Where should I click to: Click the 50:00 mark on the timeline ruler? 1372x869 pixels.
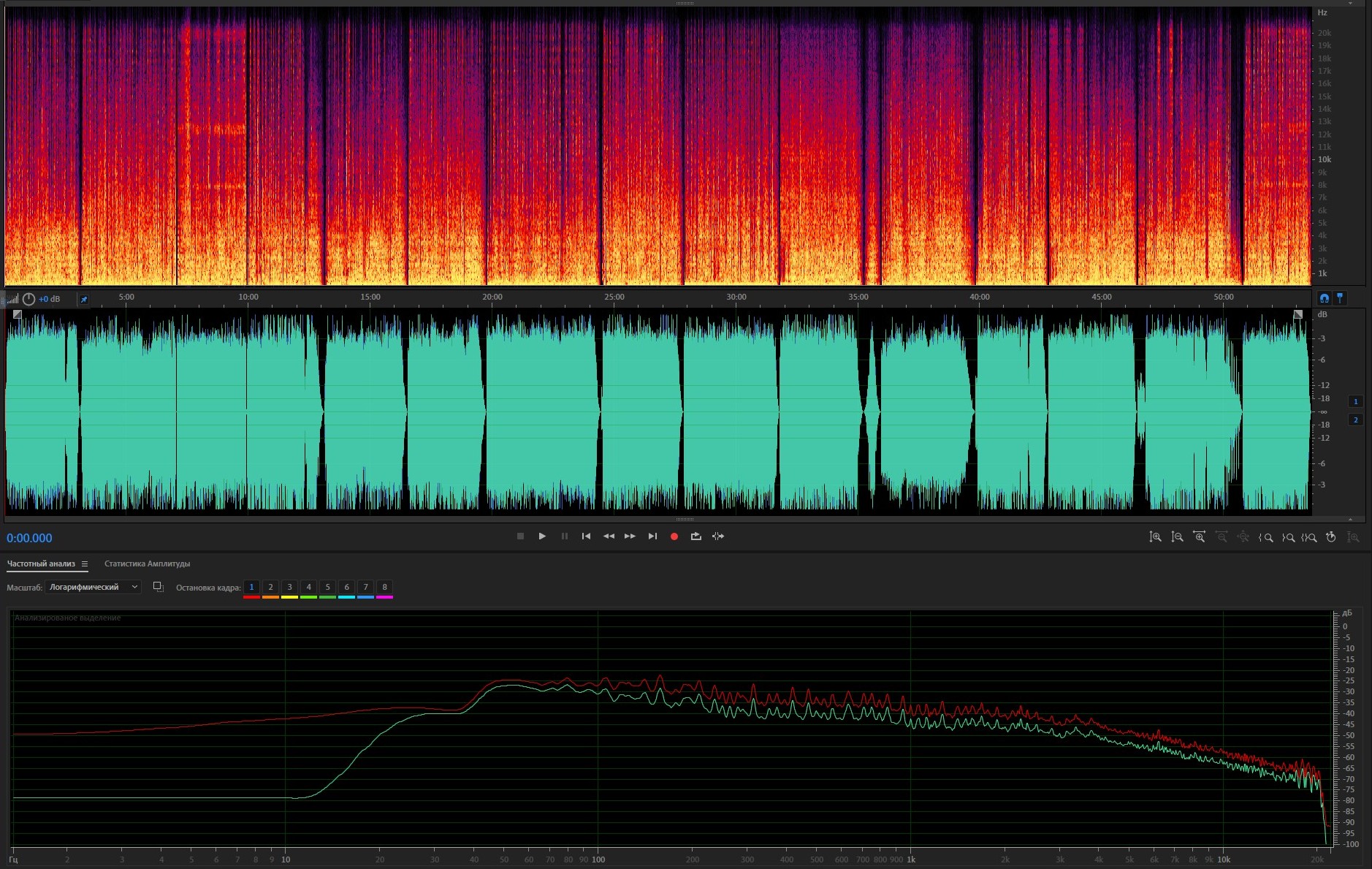coord(1224,297)
